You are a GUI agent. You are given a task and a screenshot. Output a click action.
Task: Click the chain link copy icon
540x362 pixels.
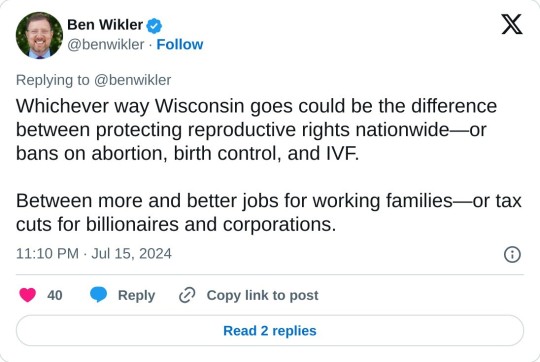[x=187, y=295]
